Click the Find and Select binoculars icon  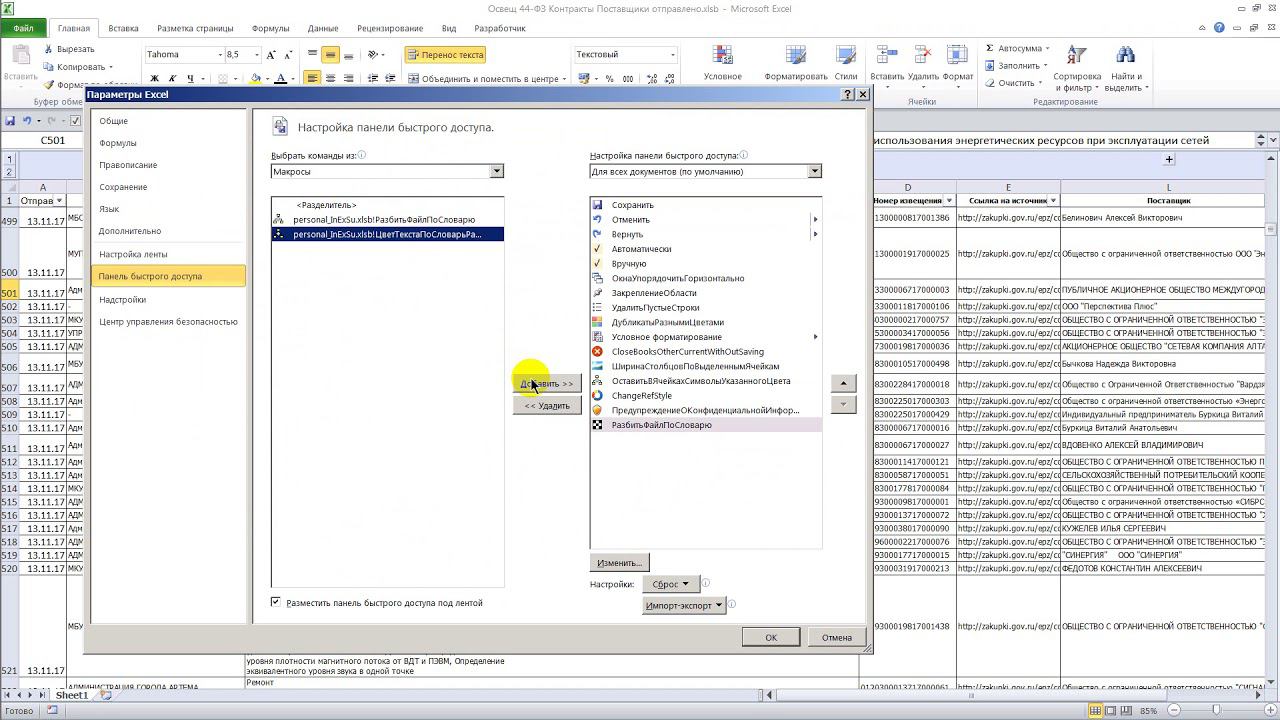click(x=1125, y=56)
